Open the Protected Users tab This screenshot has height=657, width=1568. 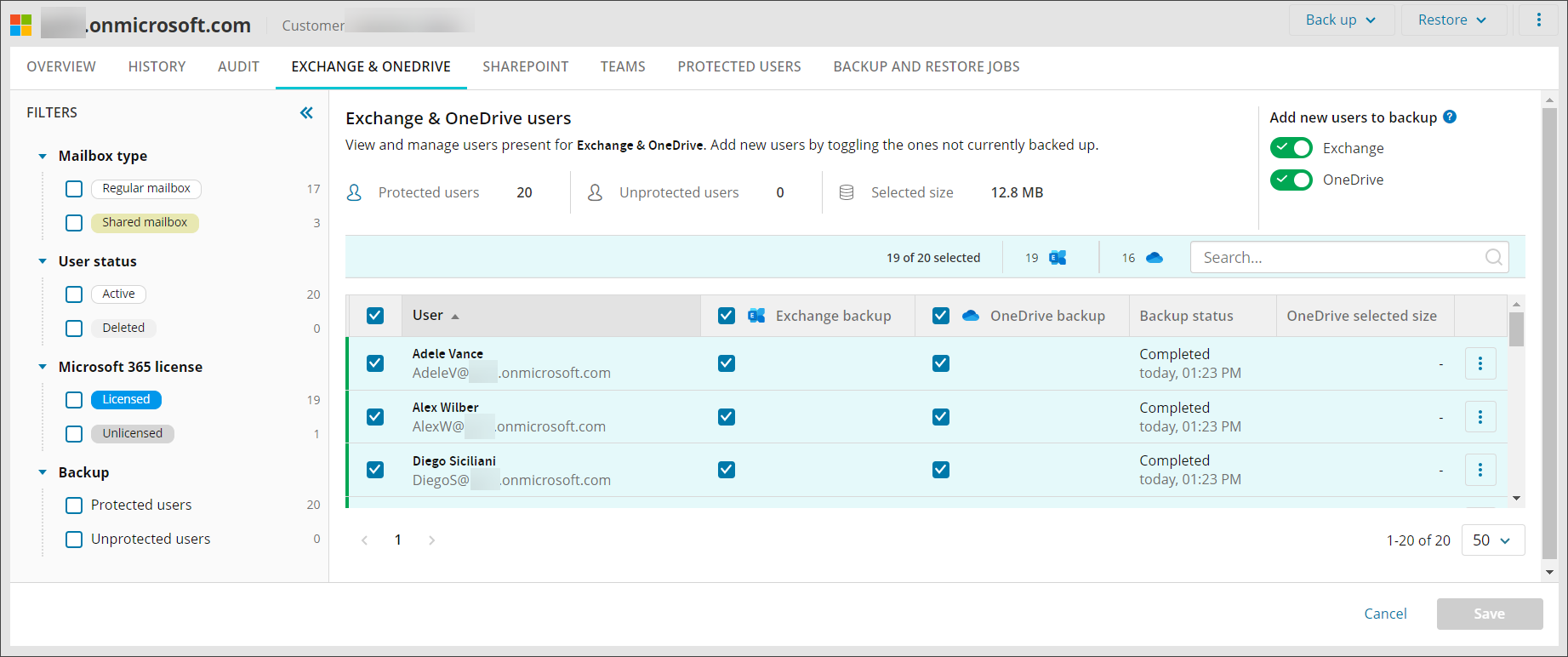[738, 66]
